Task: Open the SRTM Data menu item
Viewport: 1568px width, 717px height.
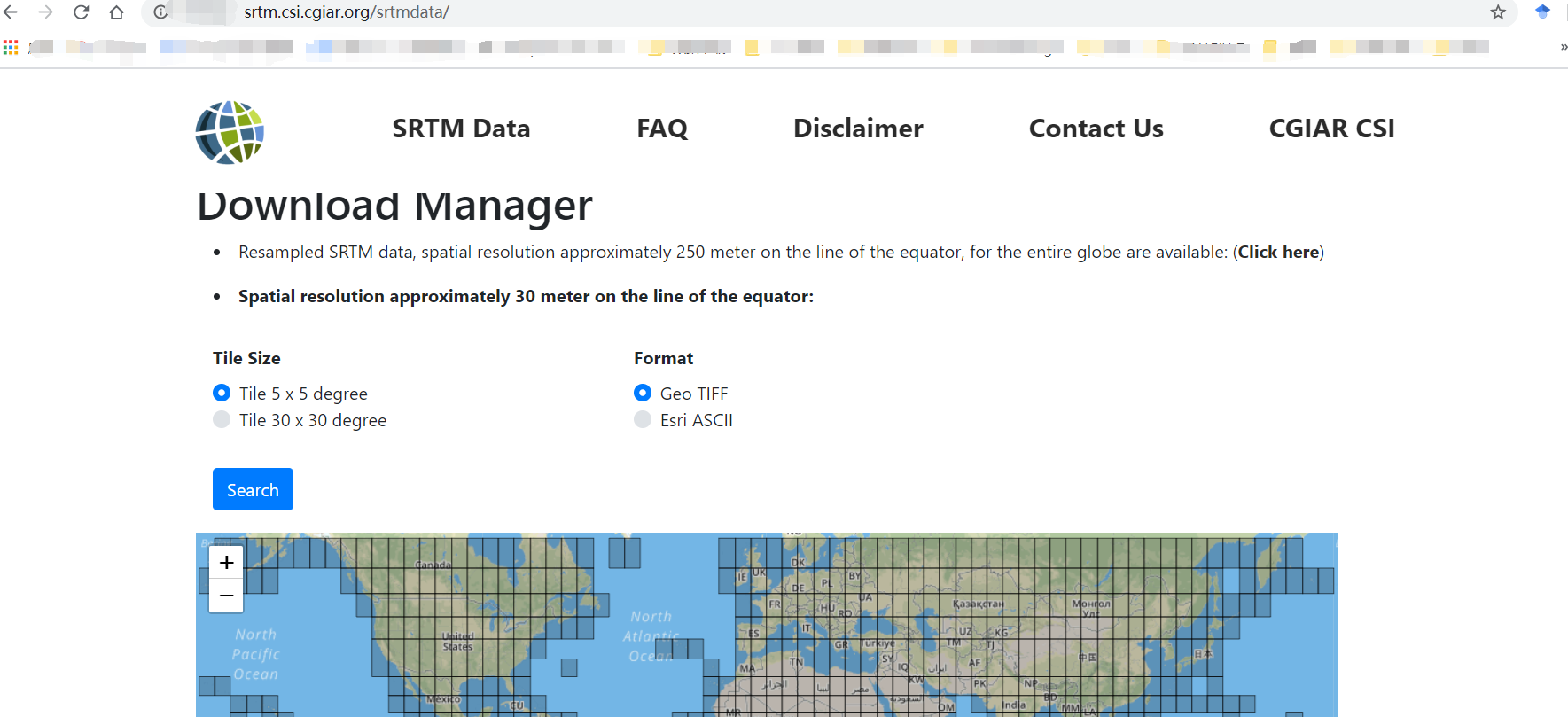Action: pyautogui.click(x=461, y=129)
